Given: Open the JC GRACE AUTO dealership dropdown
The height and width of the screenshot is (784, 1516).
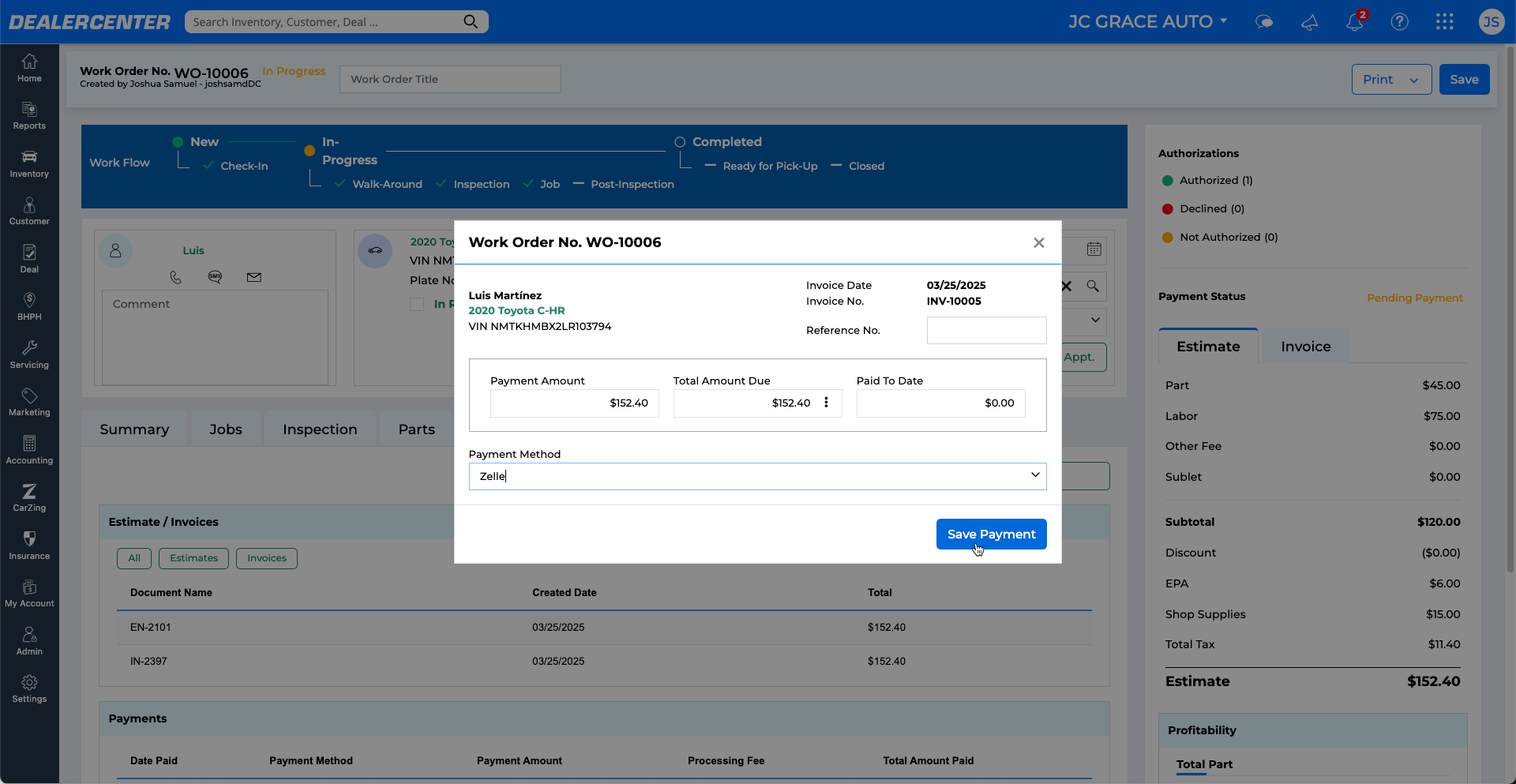Looking at the screenshot, I should click(x=1148, y=22).
